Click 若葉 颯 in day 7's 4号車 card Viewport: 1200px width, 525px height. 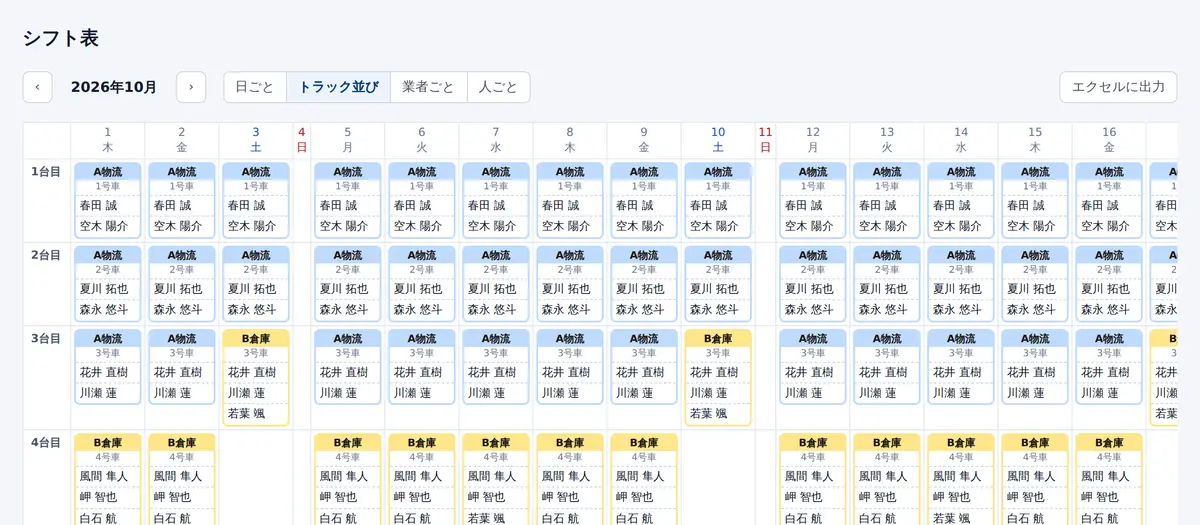point(487,518)
